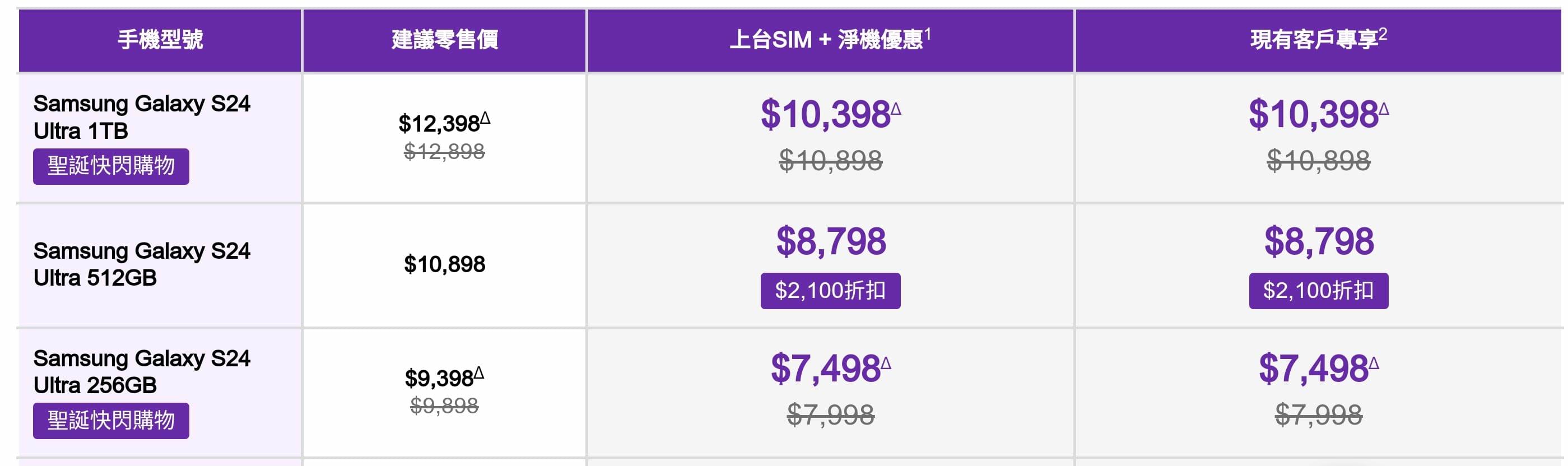Click the 手機型號 column header
Image resolution: width=1568 pixels, height=466 pixels.
[160, 40]
